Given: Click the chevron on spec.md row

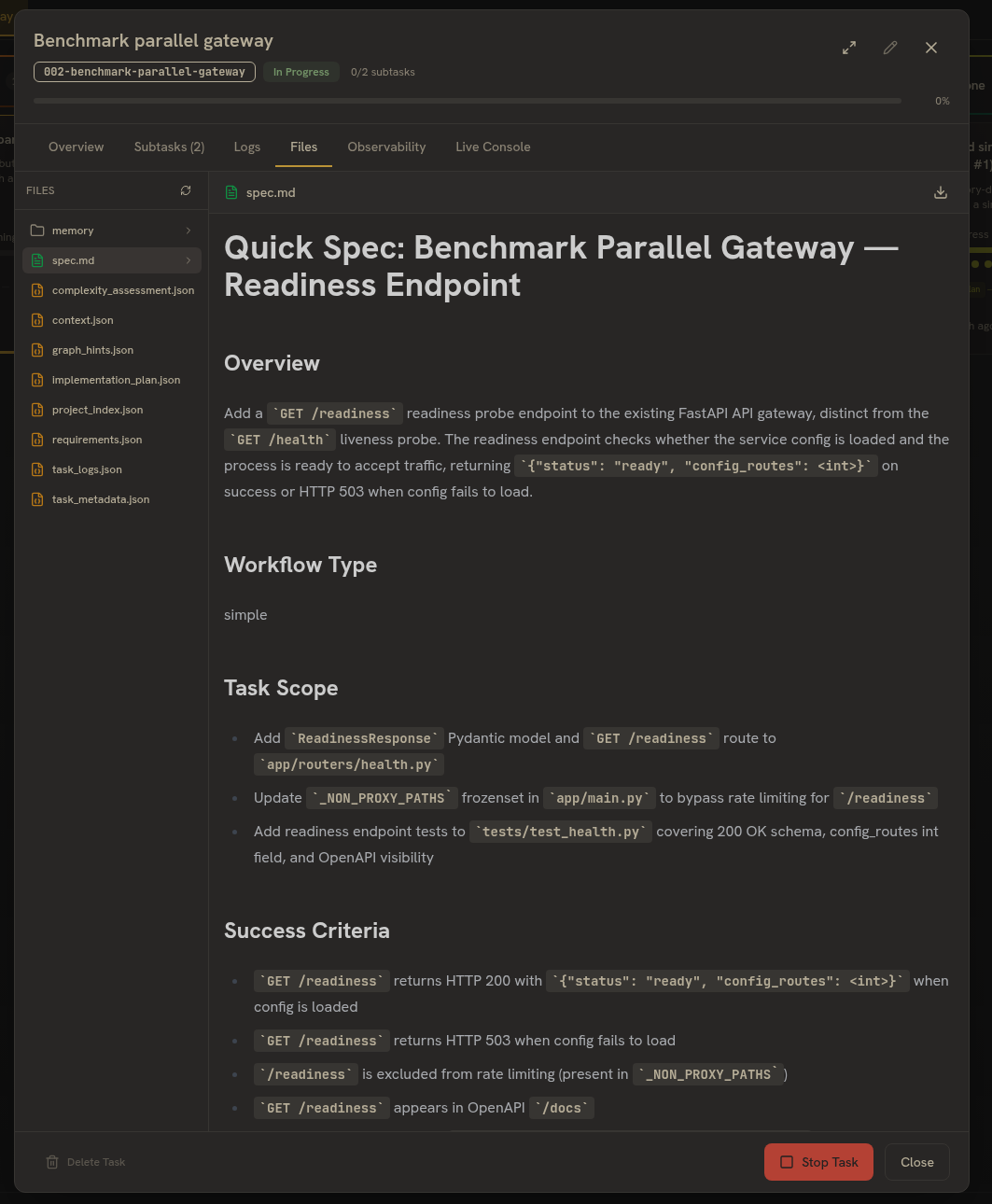Looking at the screenshot, I should [189, 260].
